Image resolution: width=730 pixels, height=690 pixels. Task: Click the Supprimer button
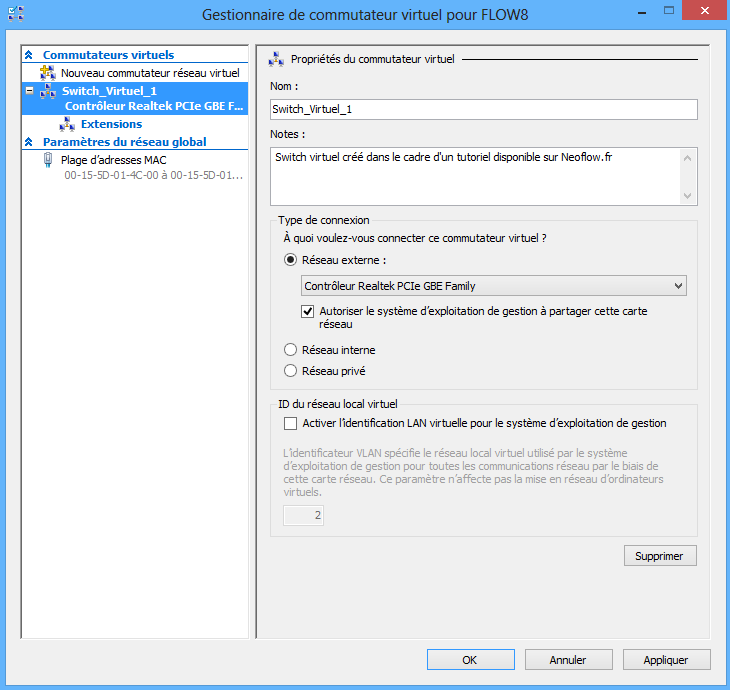pyautogui.click(x=659, y=556)
